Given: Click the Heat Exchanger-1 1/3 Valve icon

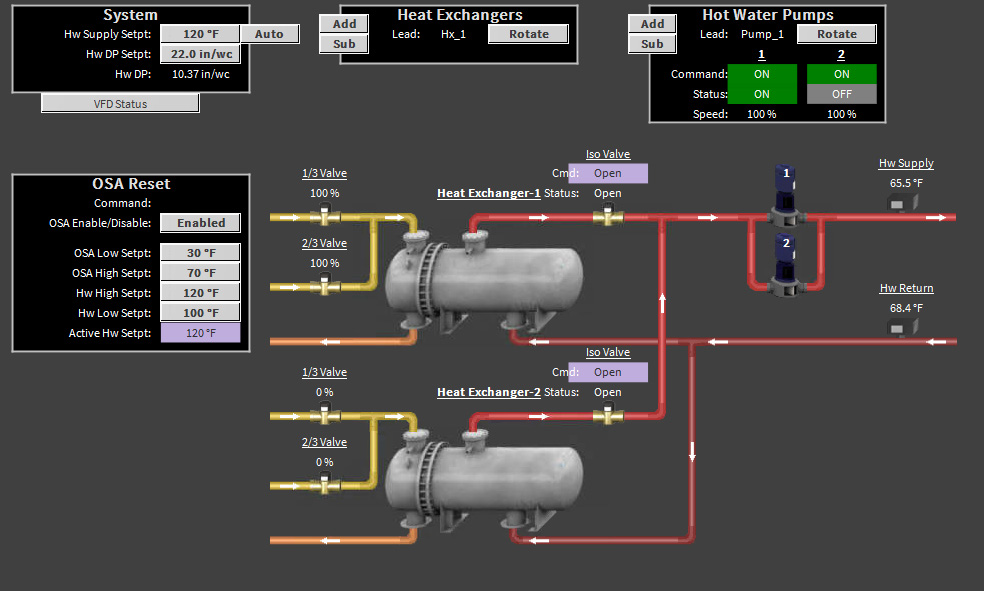Looking at the screenshot, I should pyautogui.click(x=324, y=215).
